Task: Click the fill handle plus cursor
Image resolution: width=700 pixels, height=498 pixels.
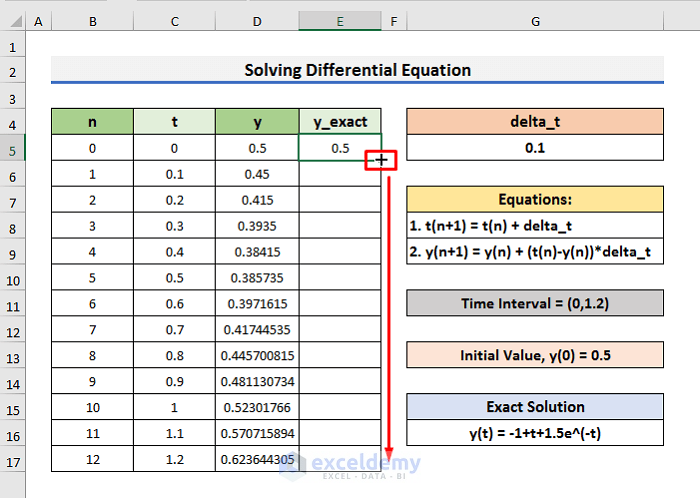Action: pos(381,160)
